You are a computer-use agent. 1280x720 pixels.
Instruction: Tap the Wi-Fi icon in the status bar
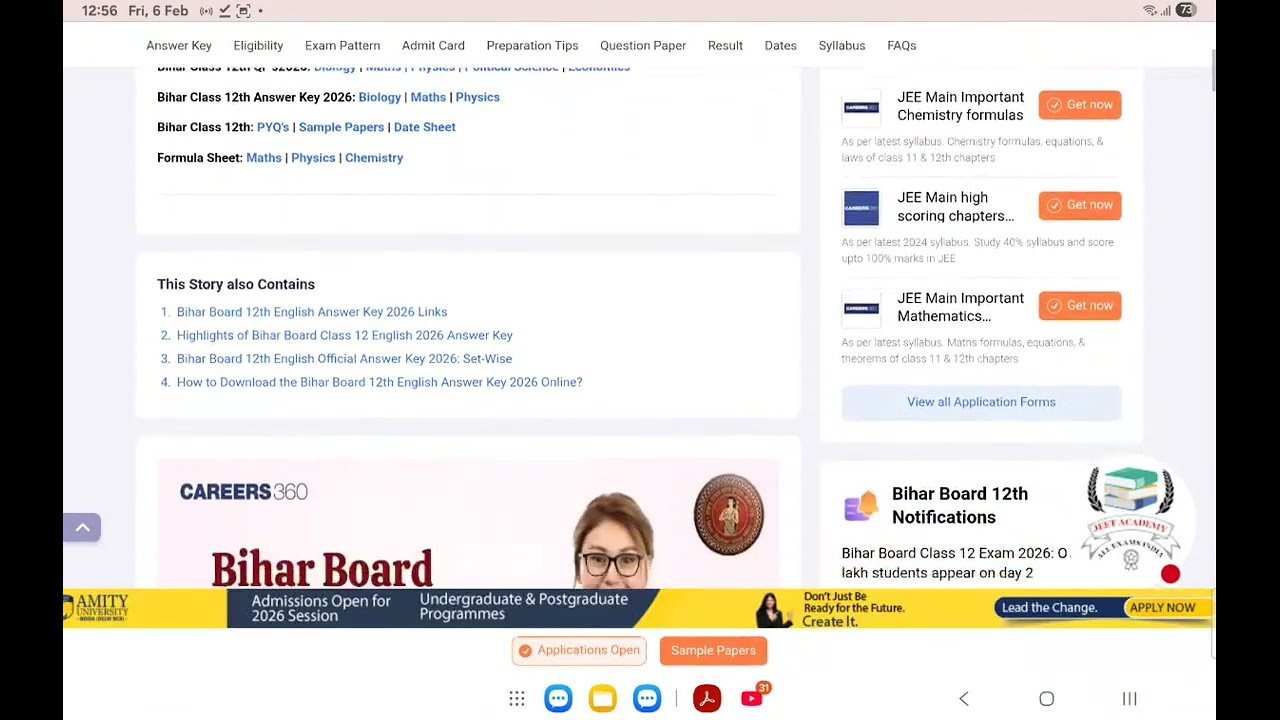click(x=1150, y=11)
